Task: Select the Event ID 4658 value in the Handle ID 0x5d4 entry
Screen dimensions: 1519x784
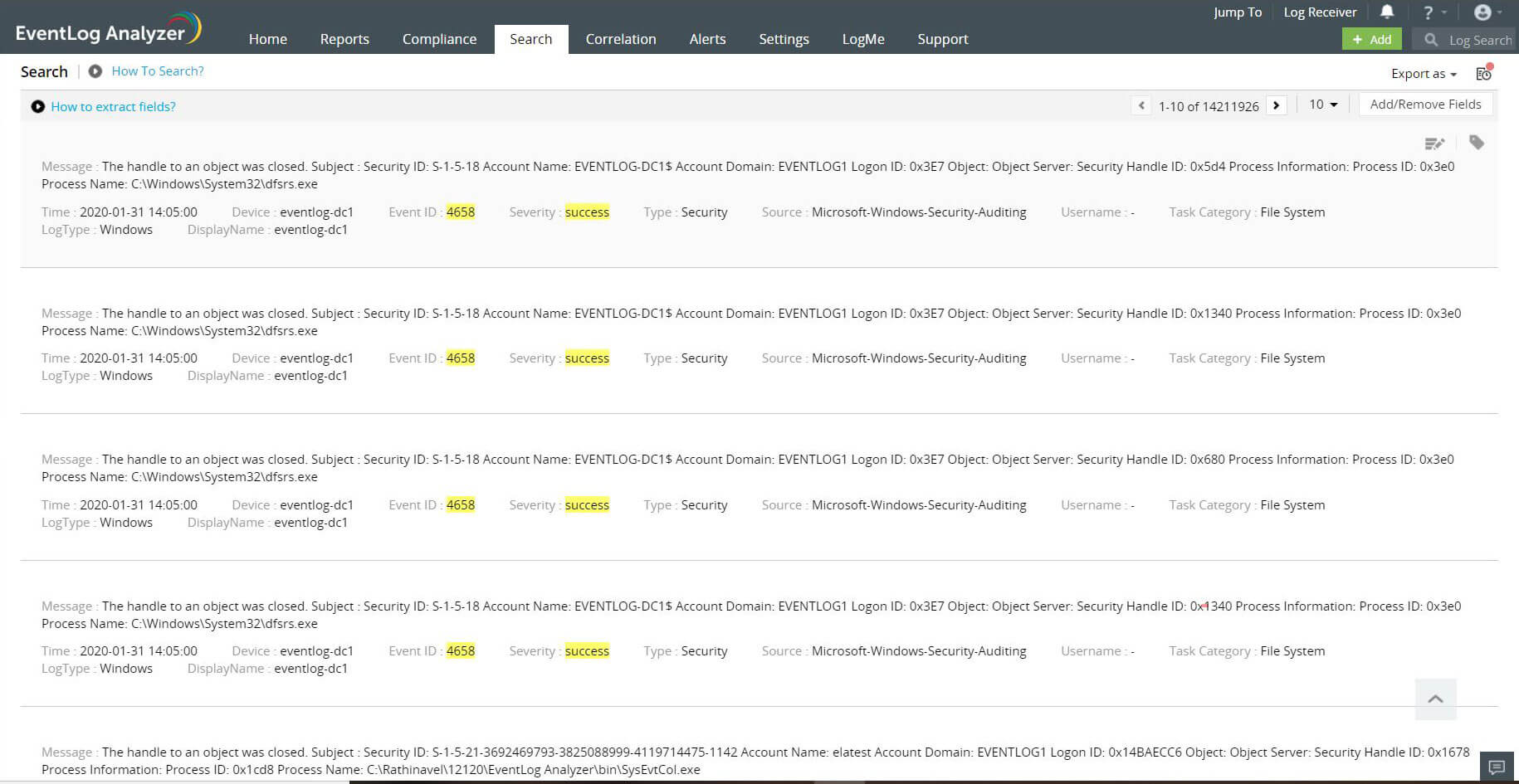Action: click(x=461, y=212)
